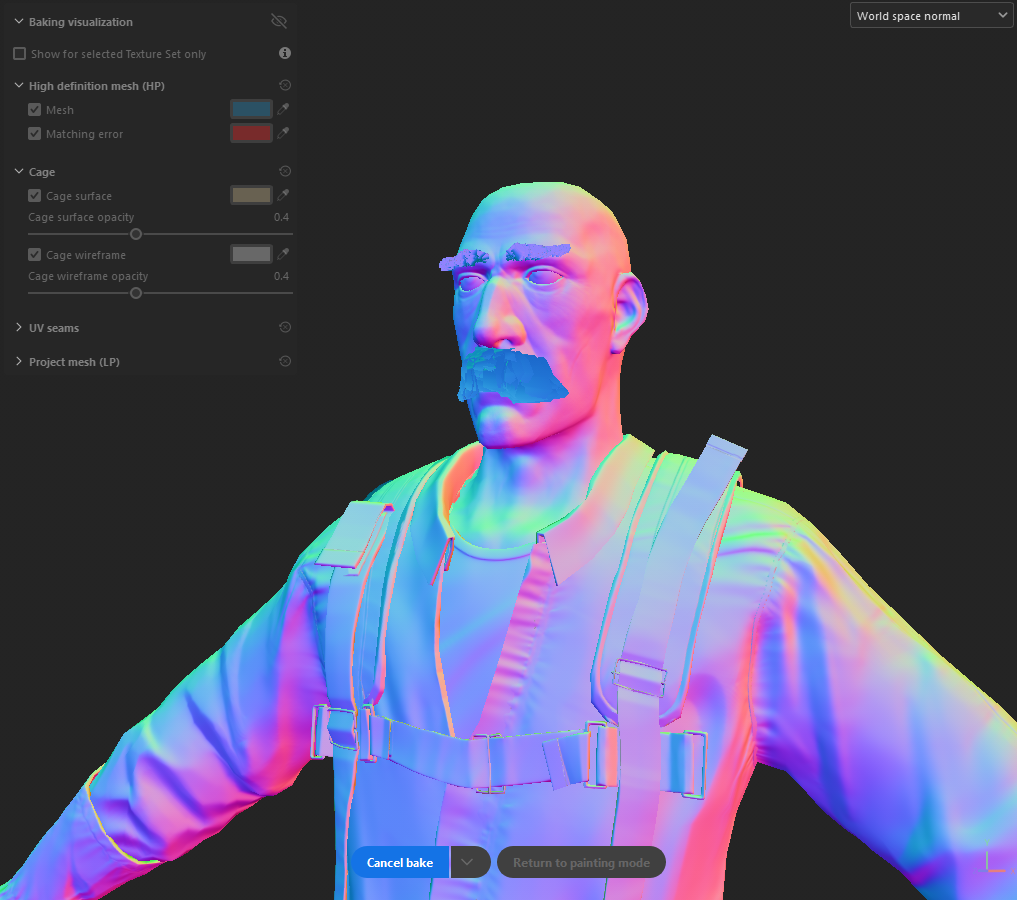Image resolution: width=1017 pixels, height=900 pixels.
Task: Reset the Cage section settings
Action: (x=285, y=171)
